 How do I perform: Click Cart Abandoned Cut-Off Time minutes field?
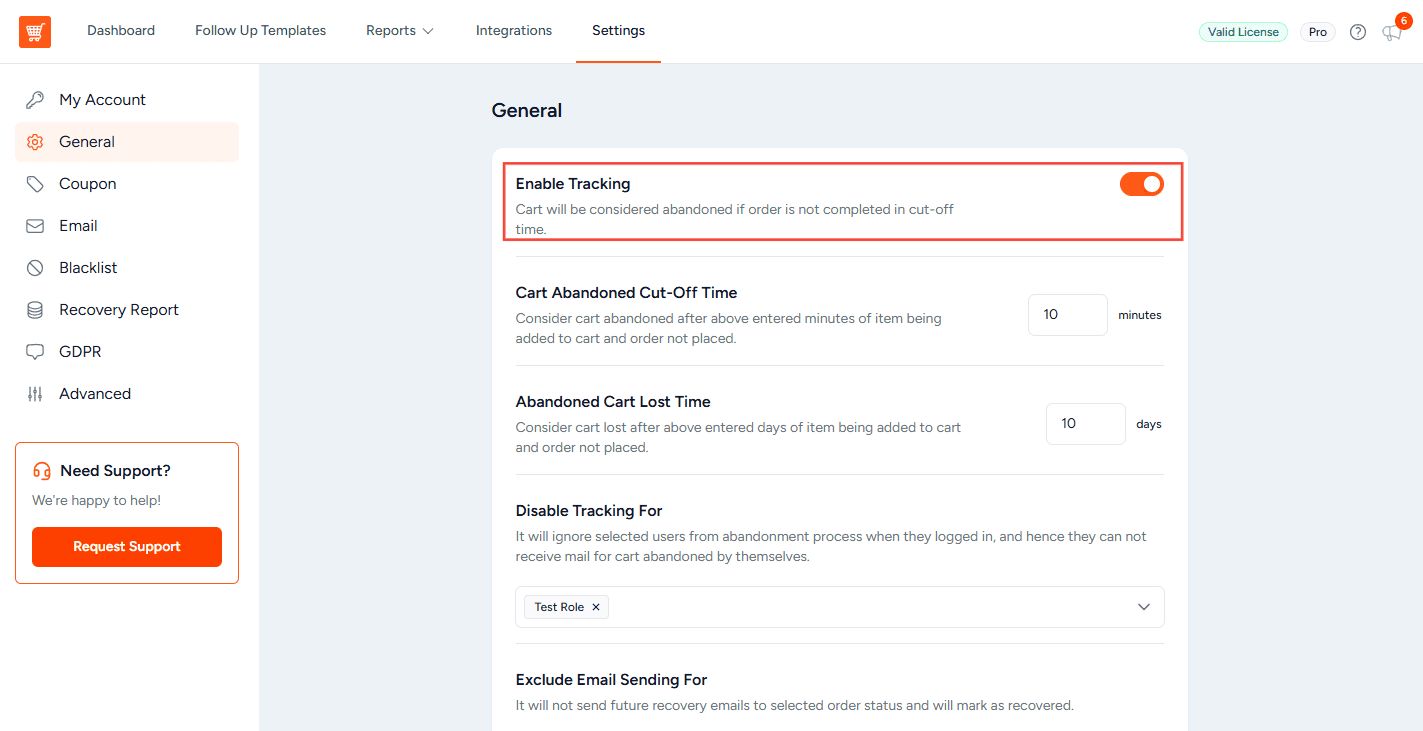click(x=1068, y=315)
